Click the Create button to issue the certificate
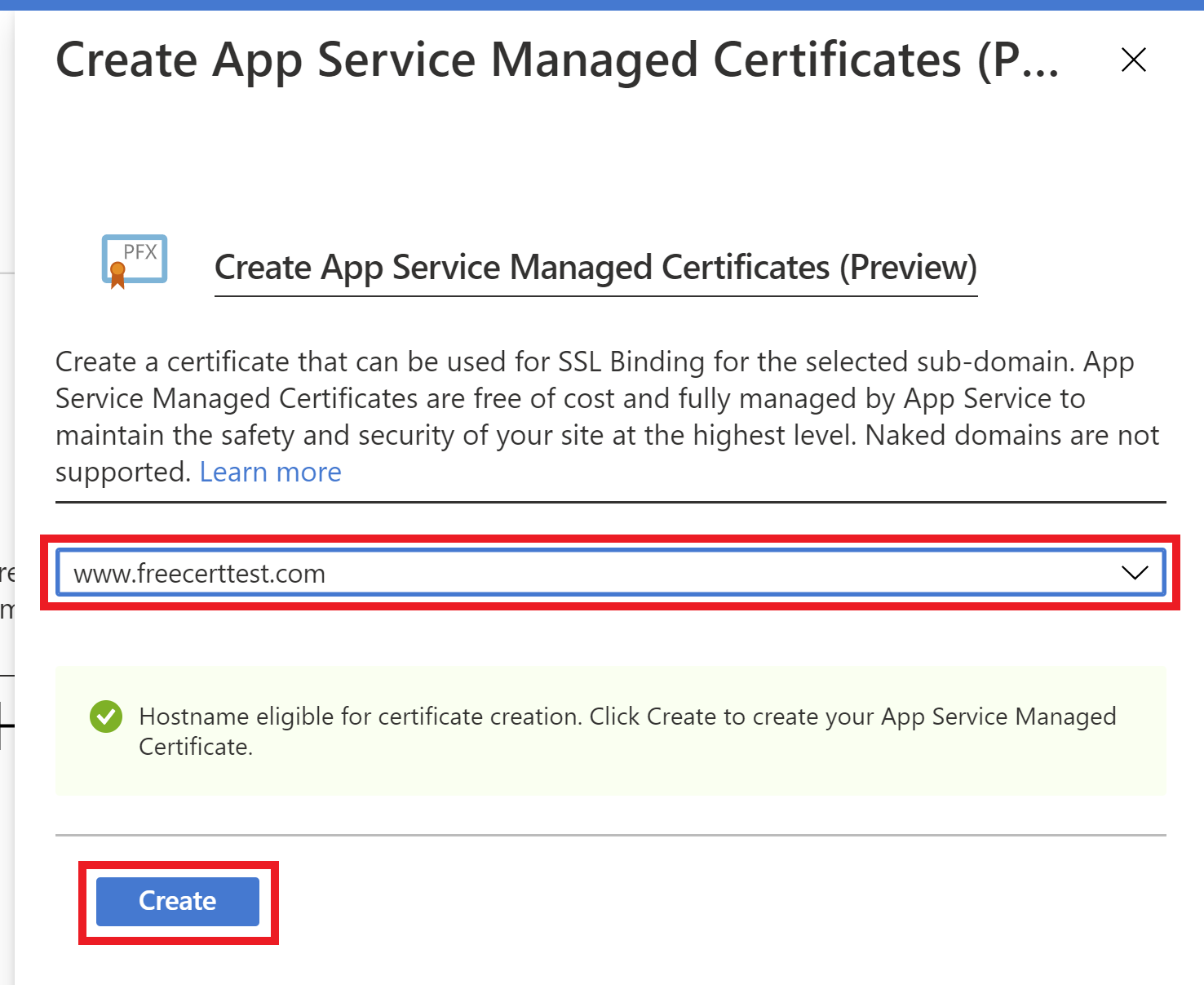 (x=176, y=901)
